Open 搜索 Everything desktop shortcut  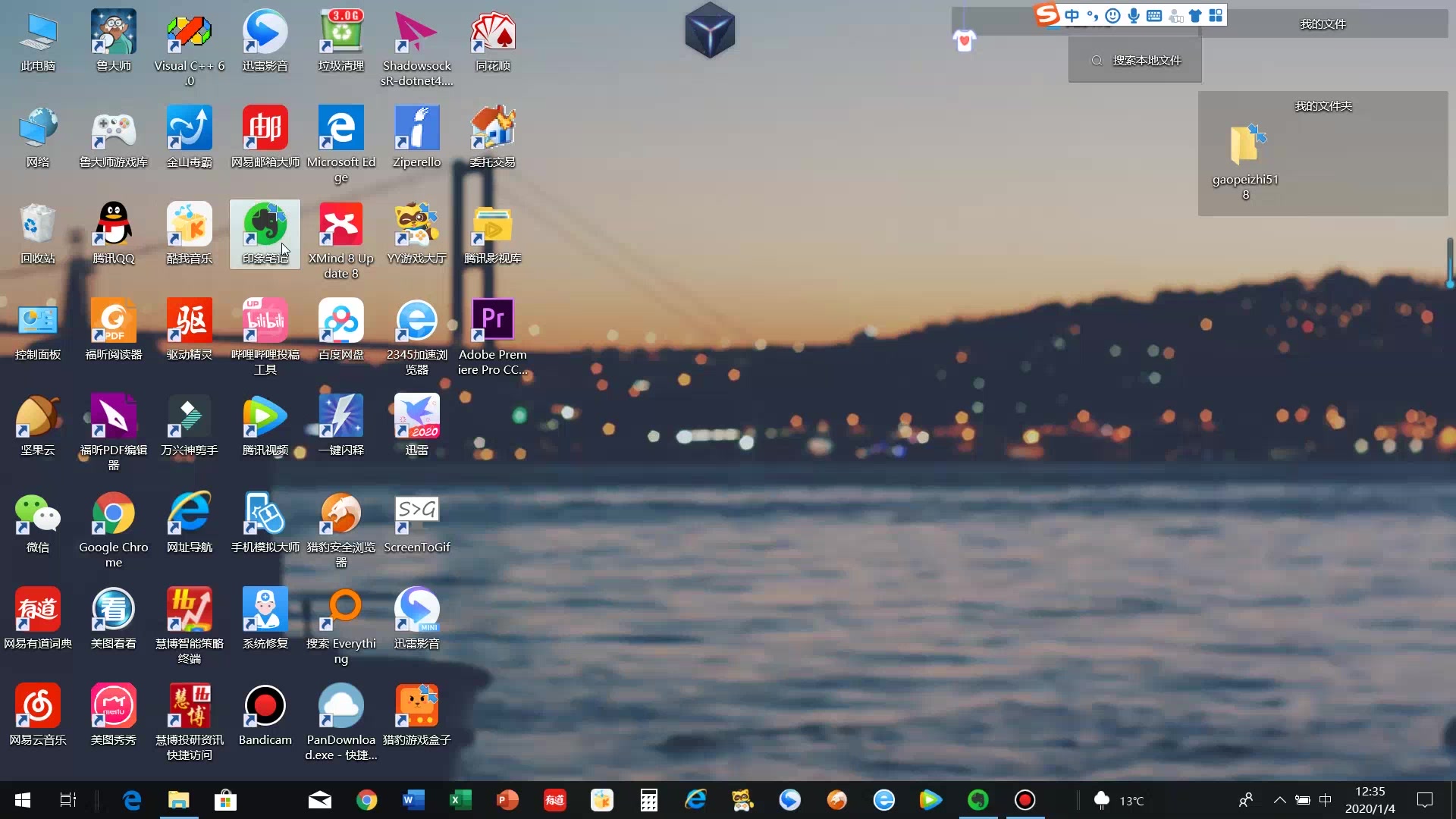[341, 626]
